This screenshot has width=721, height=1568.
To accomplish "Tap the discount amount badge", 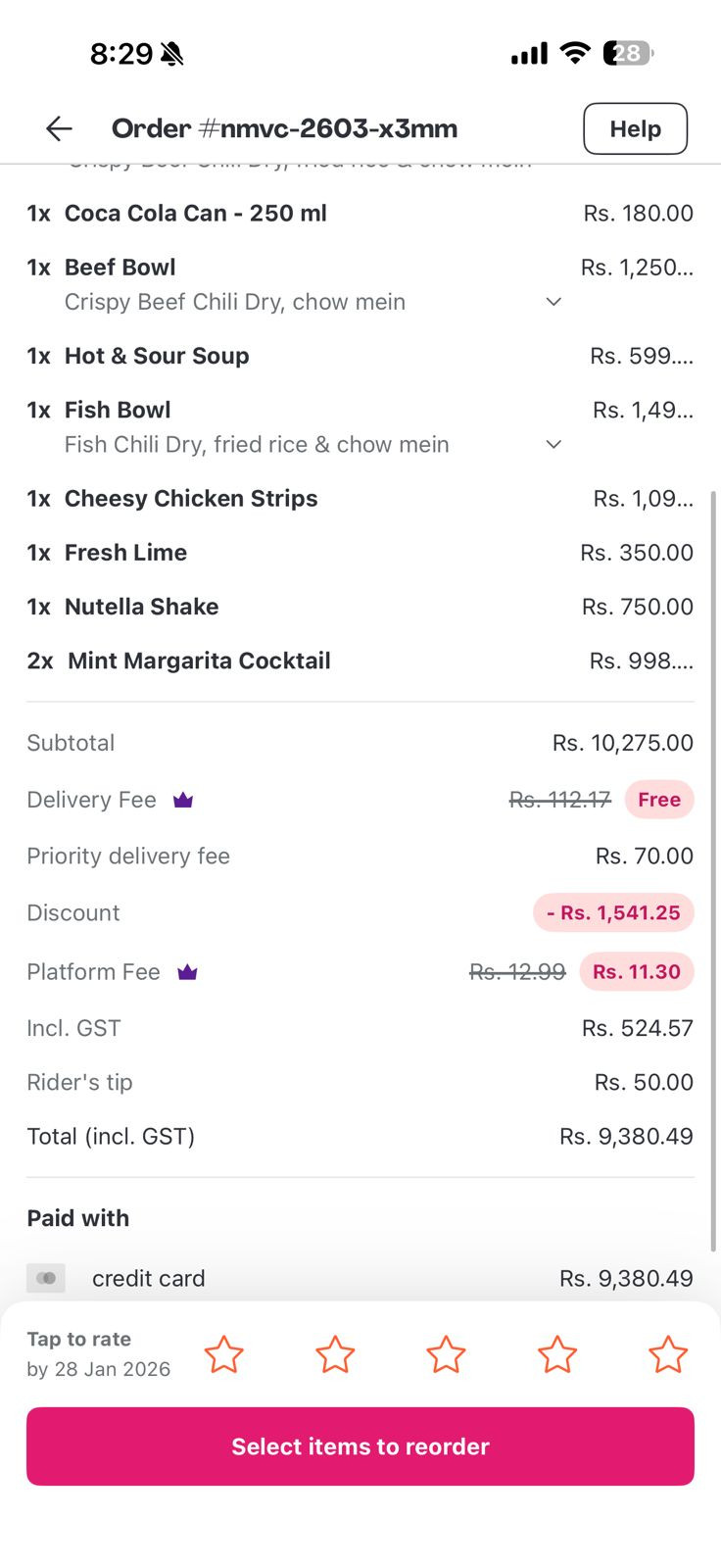I will point(613,912).
